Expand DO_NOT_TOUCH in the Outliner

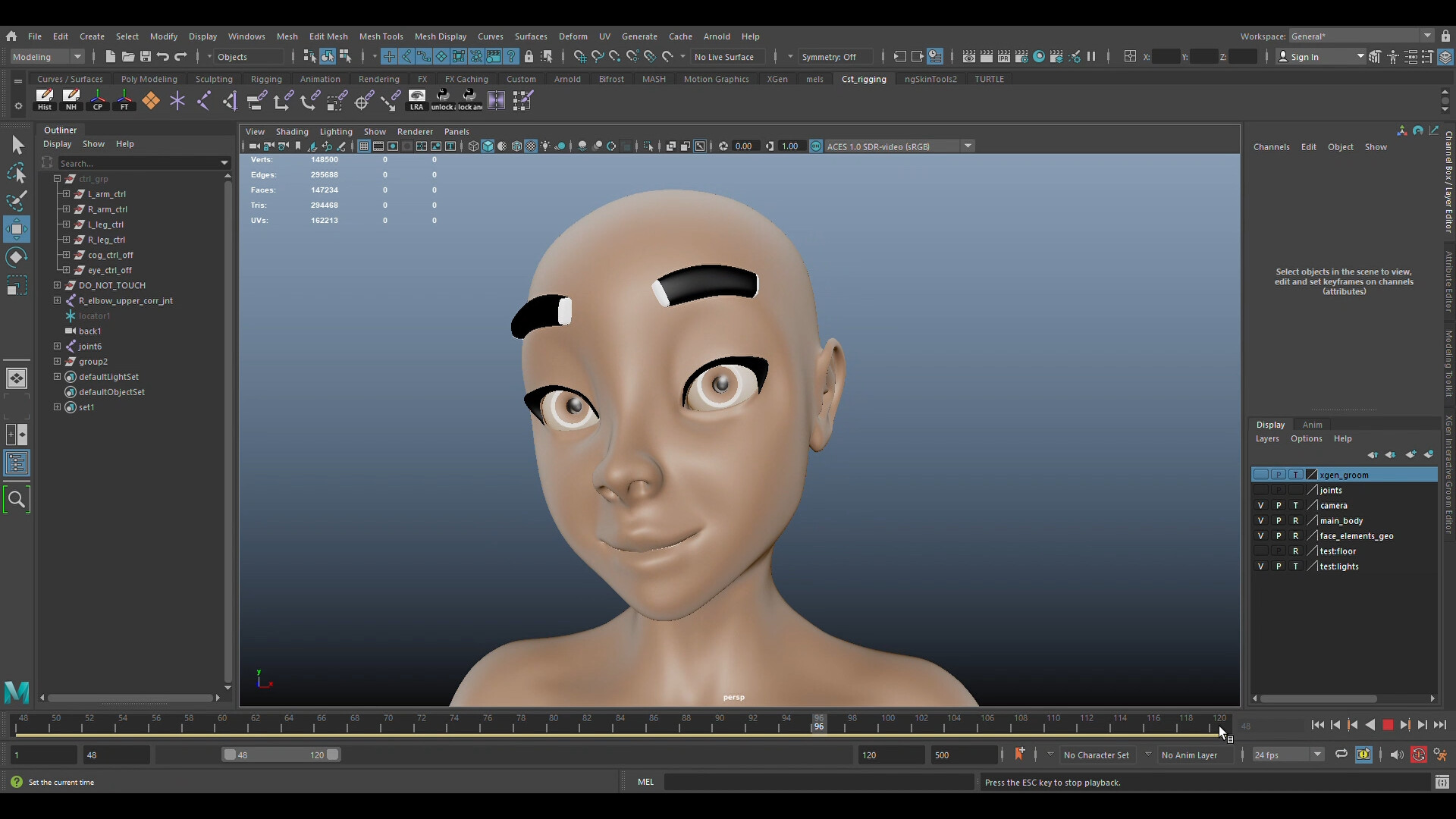click(x=57, y=285)
